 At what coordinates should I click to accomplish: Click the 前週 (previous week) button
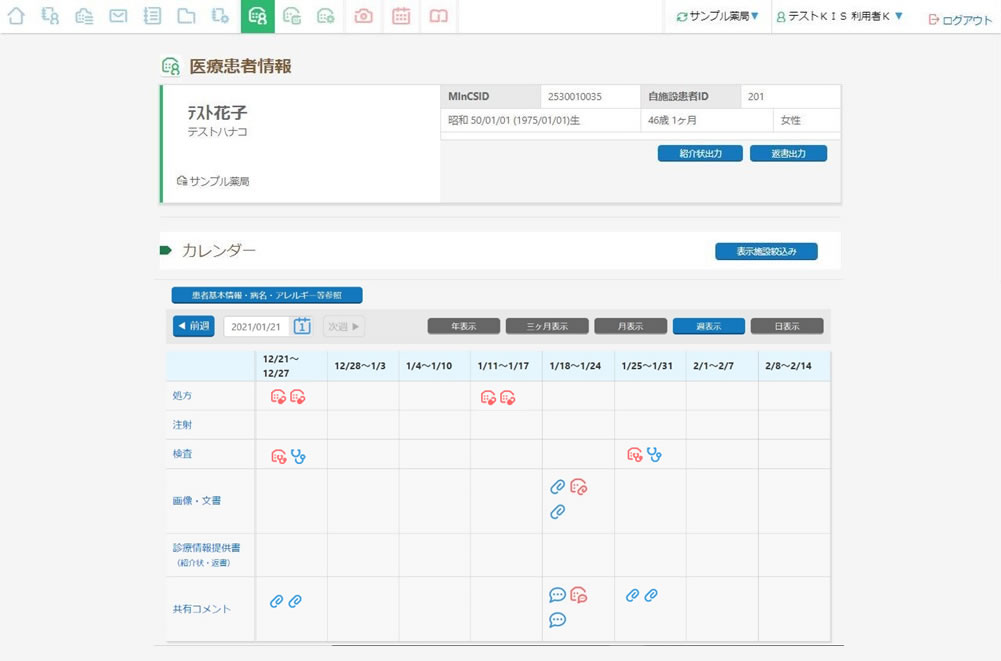[x=192, y=325]
